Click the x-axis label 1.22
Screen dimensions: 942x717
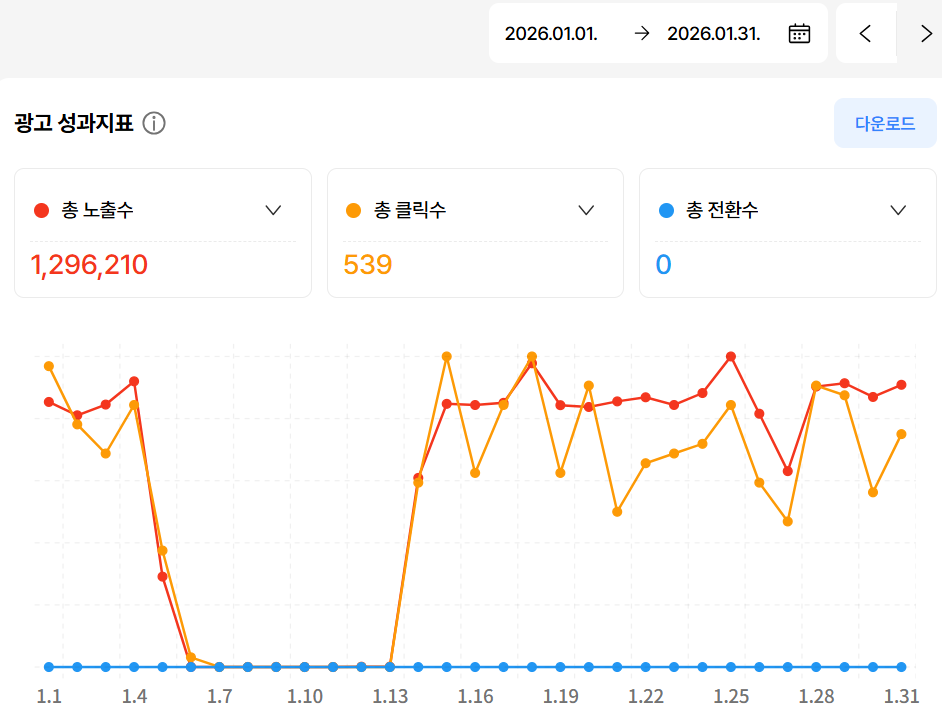646,697
